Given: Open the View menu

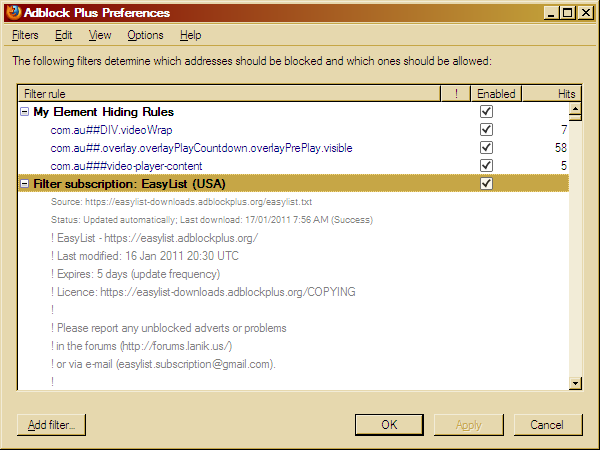Looking at the screenshot, I should pos(100,35).
